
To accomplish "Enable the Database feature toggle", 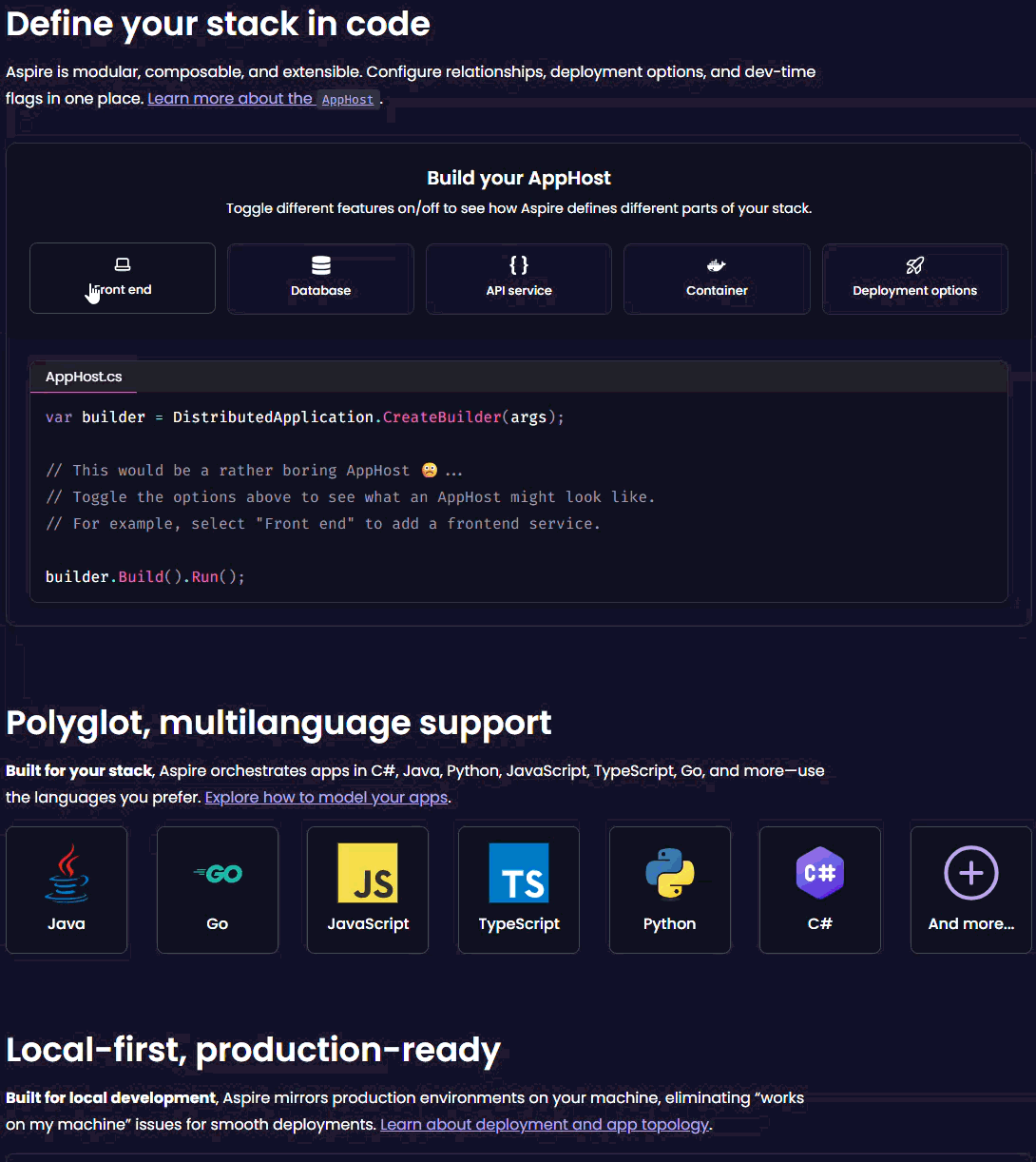I will (320, 279).
